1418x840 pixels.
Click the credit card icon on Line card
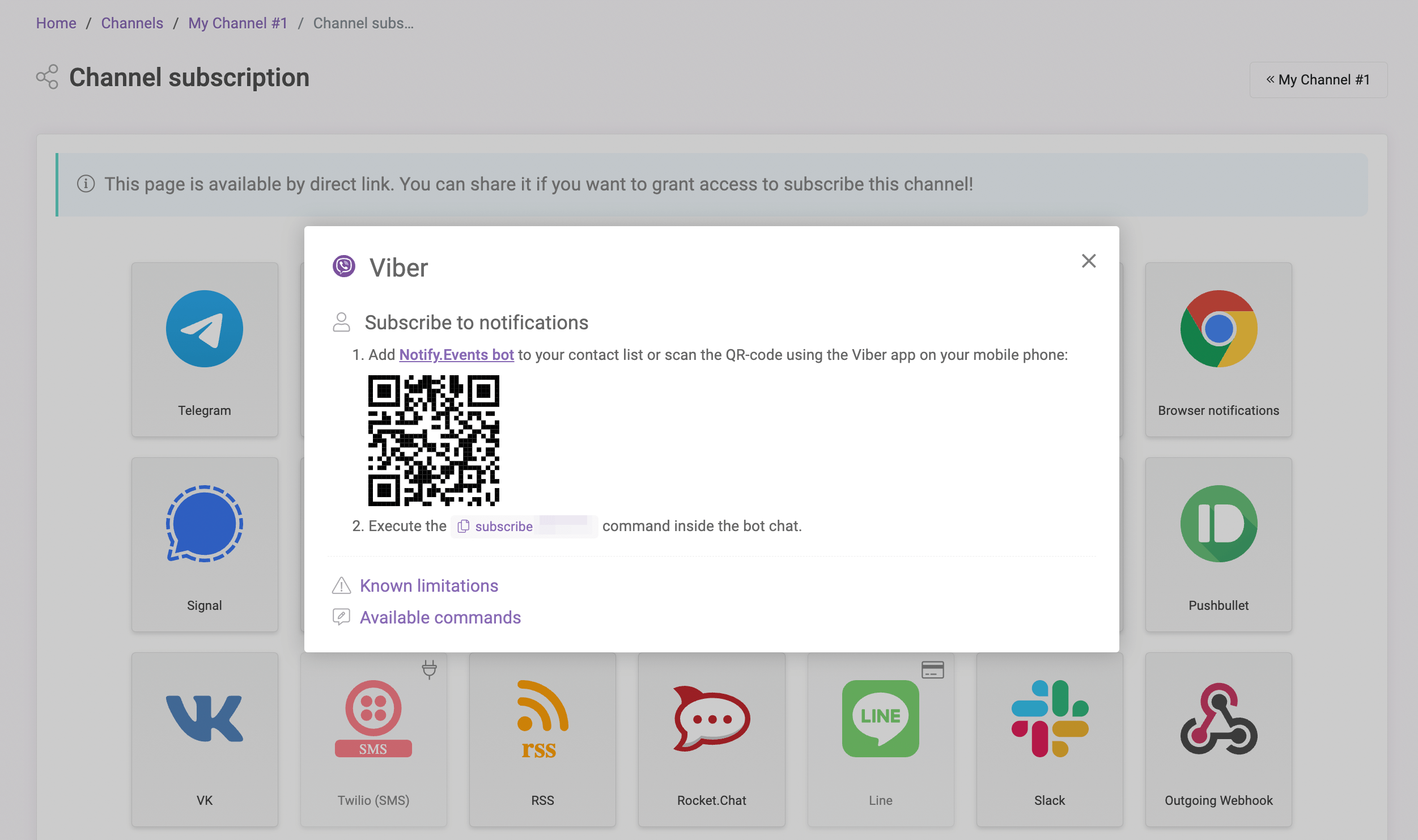933,669
